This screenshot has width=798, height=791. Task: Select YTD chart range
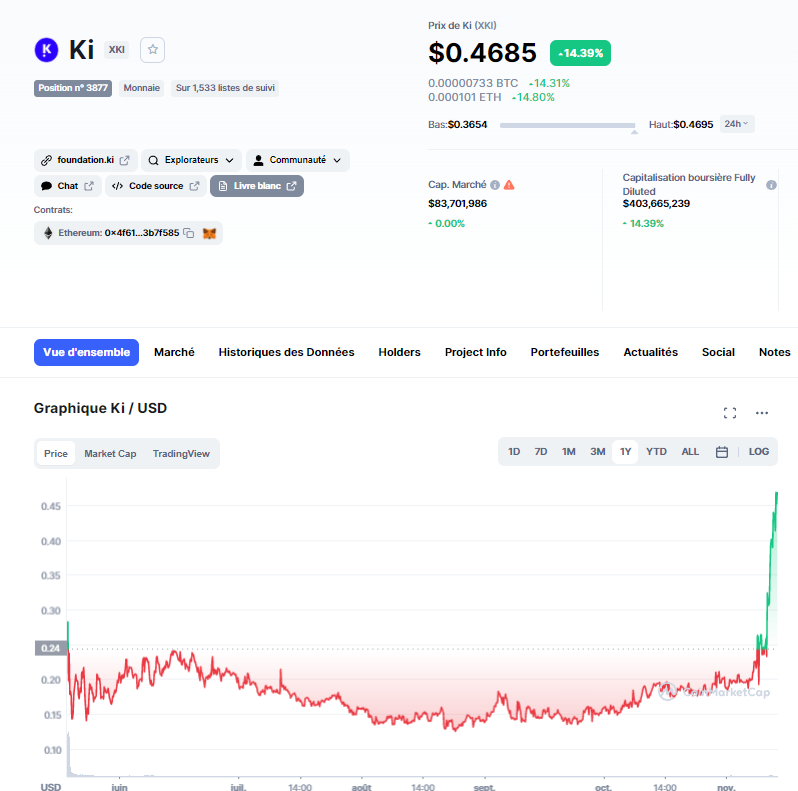(656, 451)
